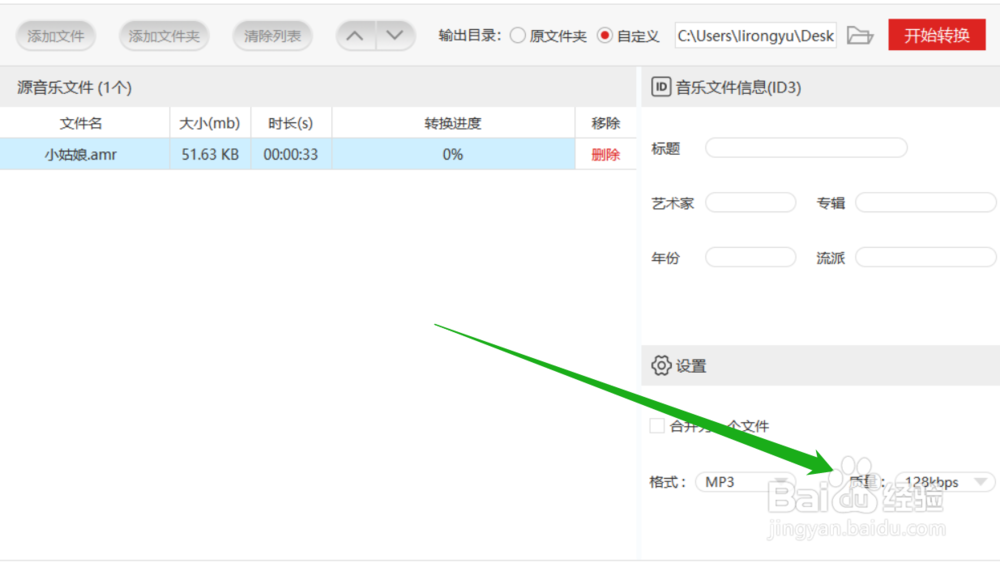Click the ID3 icon beside 音乐文件信息
1000x563 pixels.
click(x=661, y=87)
